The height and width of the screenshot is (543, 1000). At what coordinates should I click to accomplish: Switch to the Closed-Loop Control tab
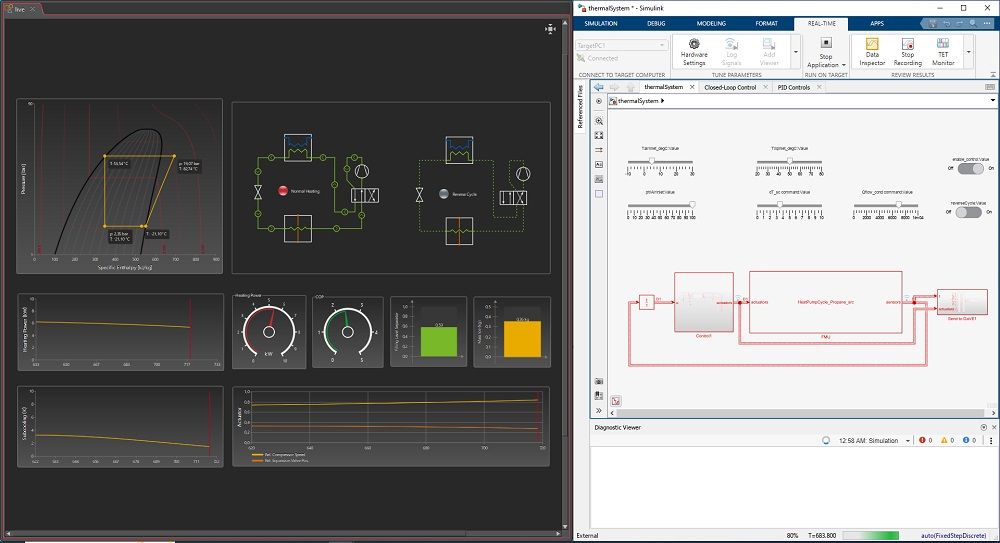730,87
